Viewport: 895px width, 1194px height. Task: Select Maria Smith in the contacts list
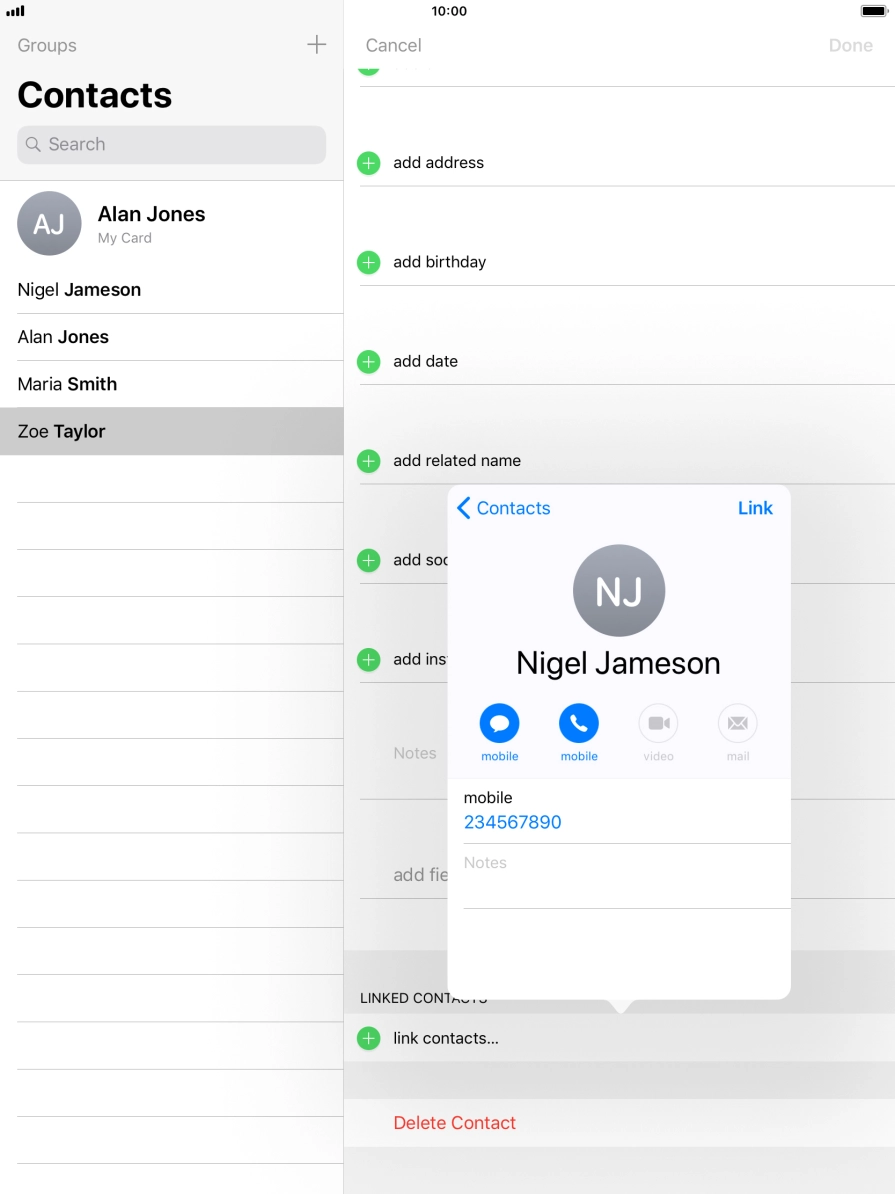point(67,384)
